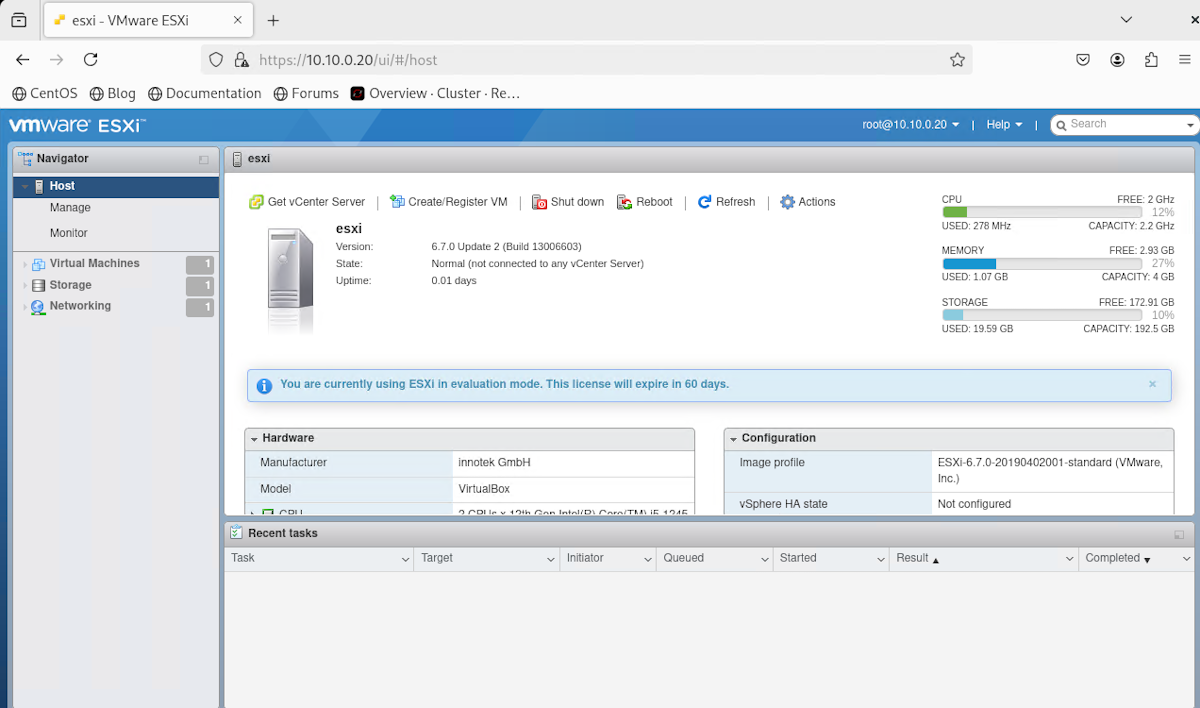Open the browser tab list icon
The height and width of the screenshot is (708, 1200).
(19, 20)
